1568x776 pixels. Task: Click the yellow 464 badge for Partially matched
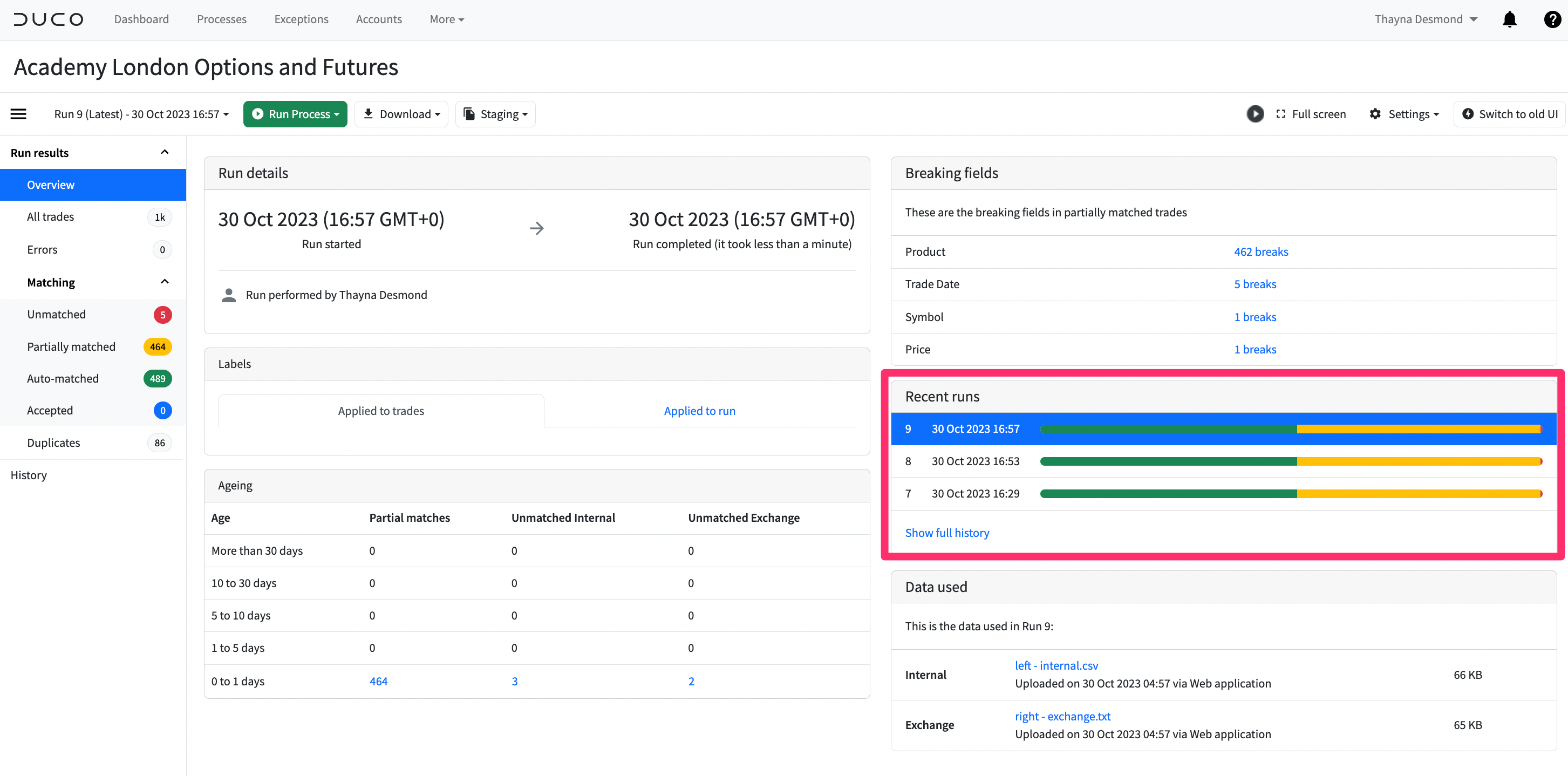point(158,346)
